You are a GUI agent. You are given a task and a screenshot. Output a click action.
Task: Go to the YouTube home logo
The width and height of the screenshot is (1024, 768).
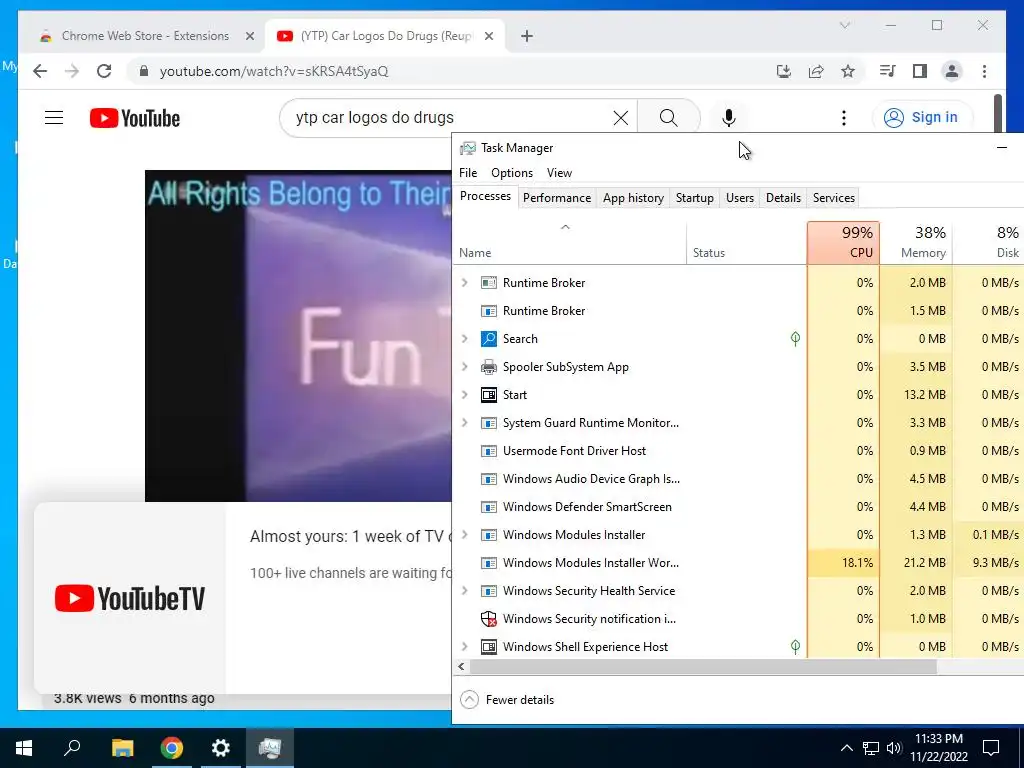tap(135, 118)
